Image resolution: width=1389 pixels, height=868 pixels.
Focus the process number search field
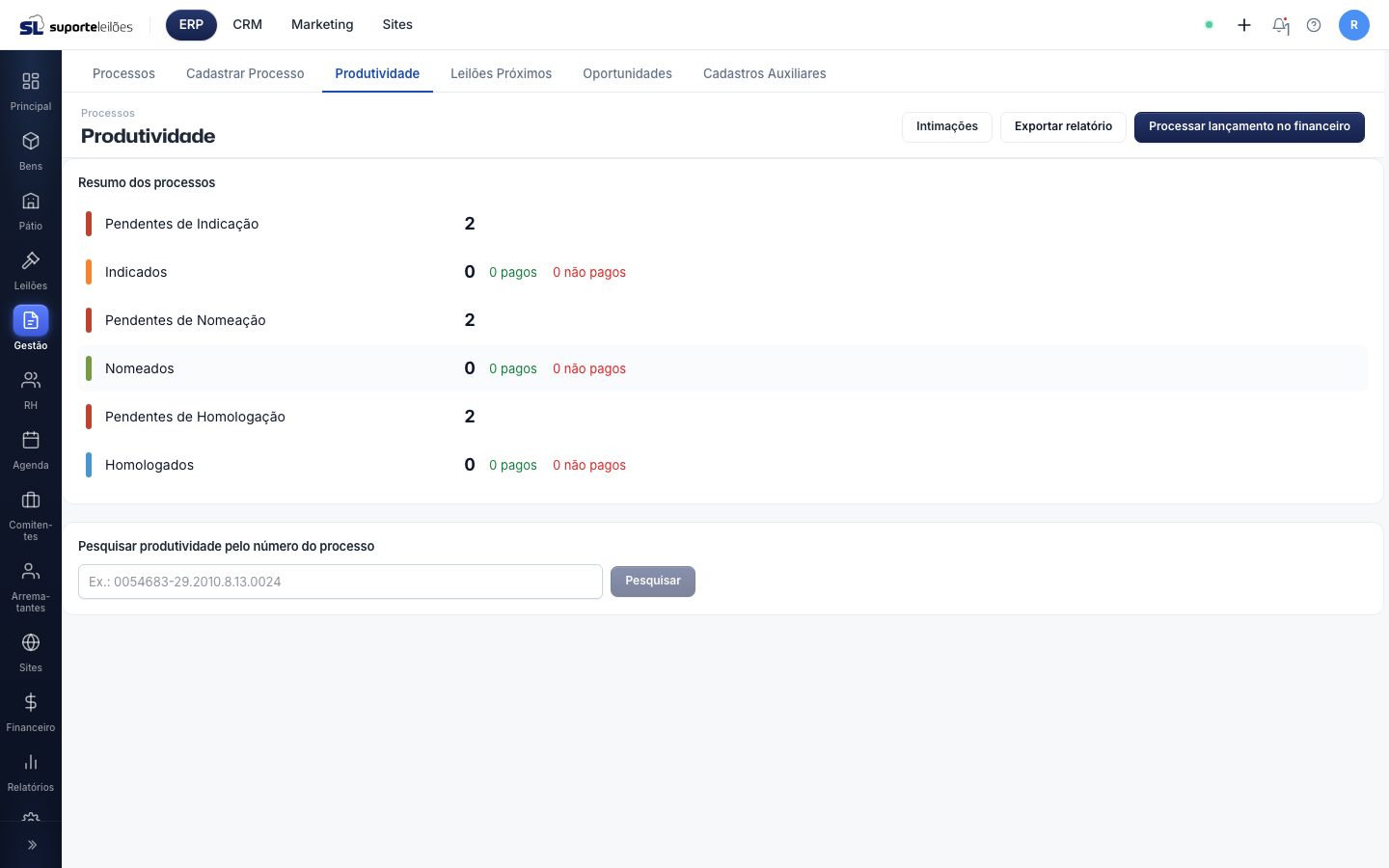(x=340, y=582)
